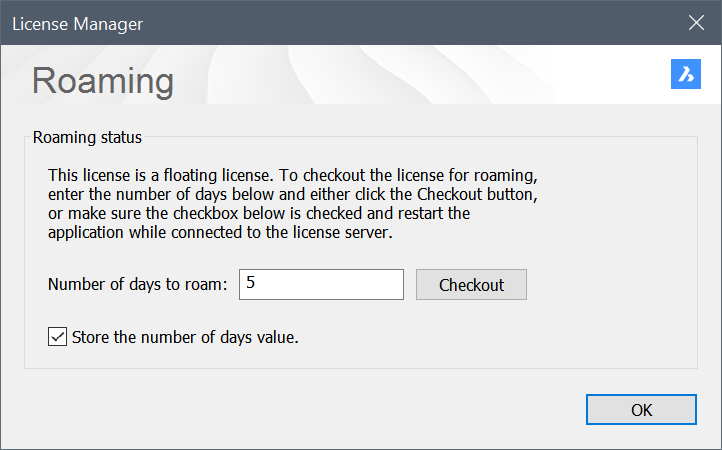Confirm the dialog with OK
The height and width of the screenshot is (450, 722).
pos(641,409)
